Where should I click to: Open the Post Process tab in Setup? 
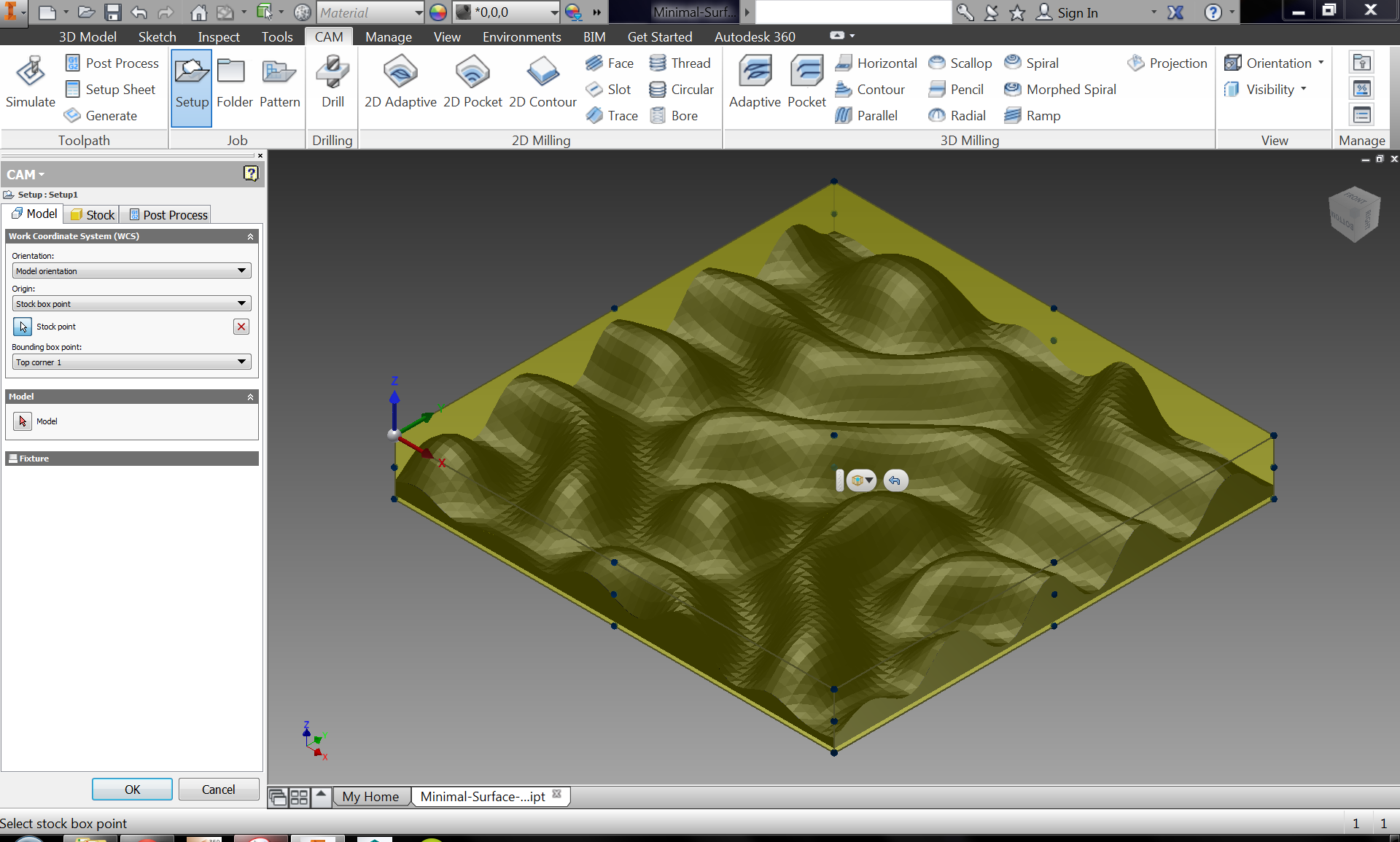[x=168, y=214]
